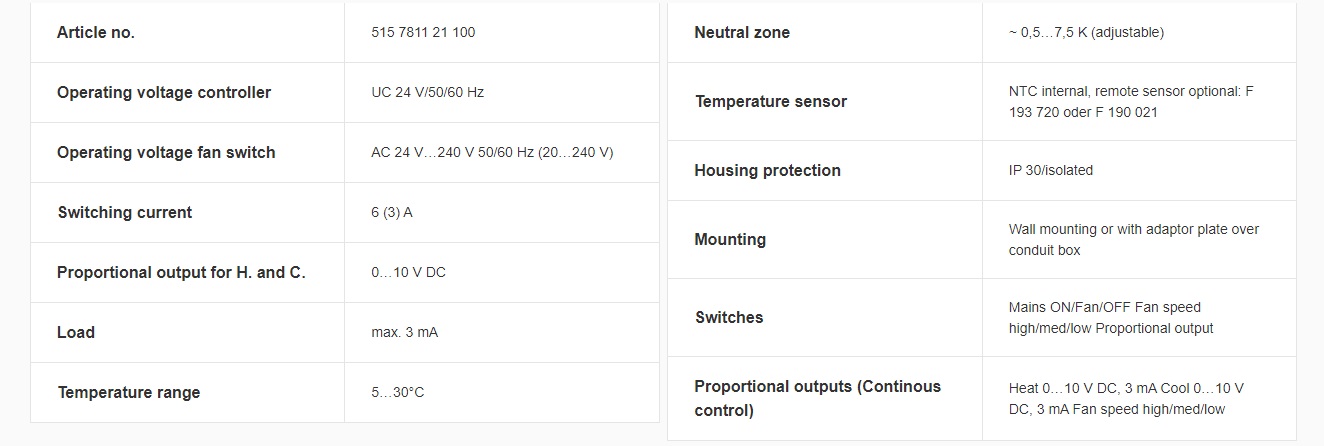Screen dimensions: 1324x446
Task: Select IP 30/isolated housing protection value
Action: click(x=1051, y=170)
